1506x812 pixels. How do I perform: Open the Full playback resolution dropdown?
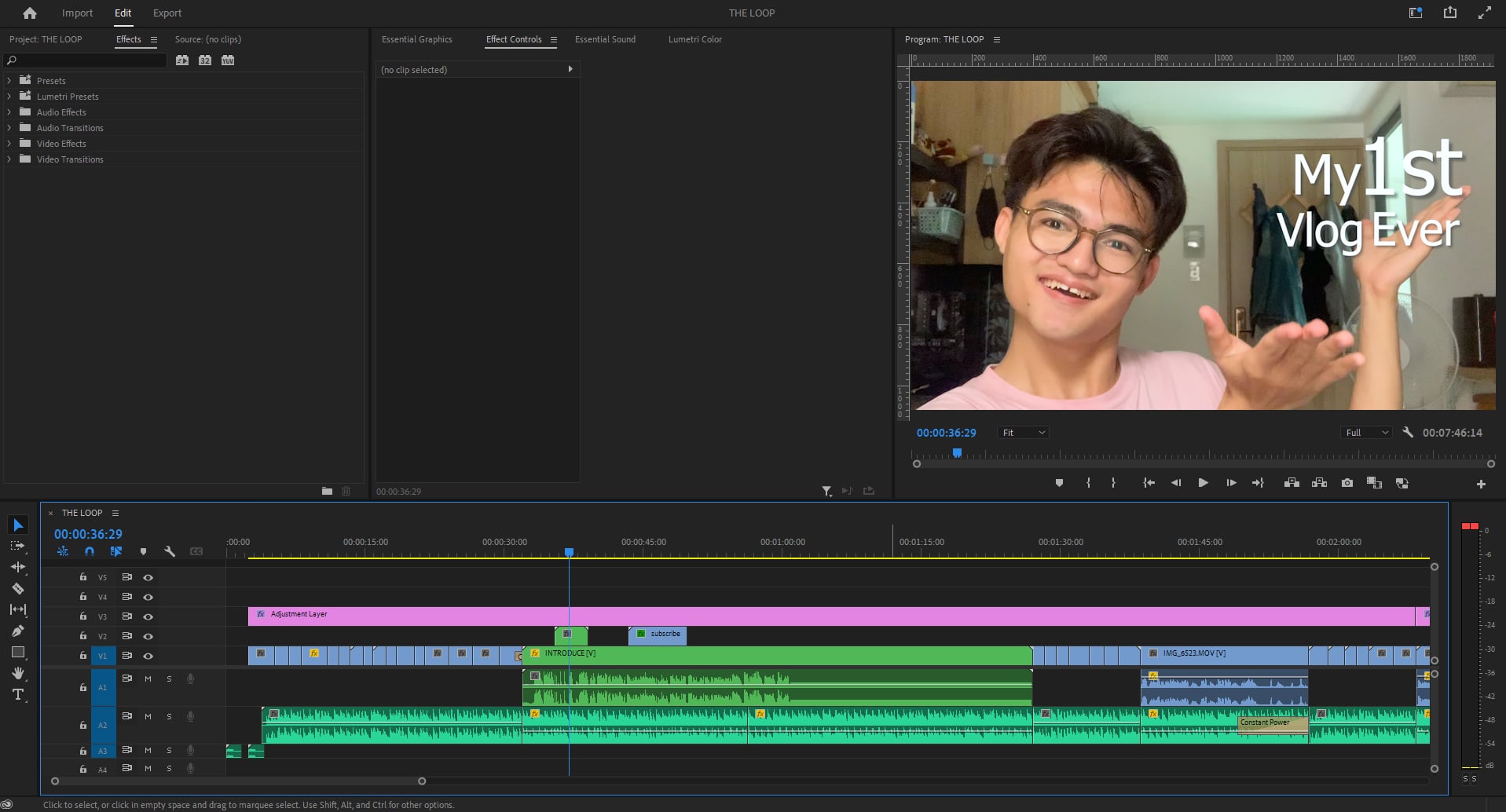(1366, 433)
